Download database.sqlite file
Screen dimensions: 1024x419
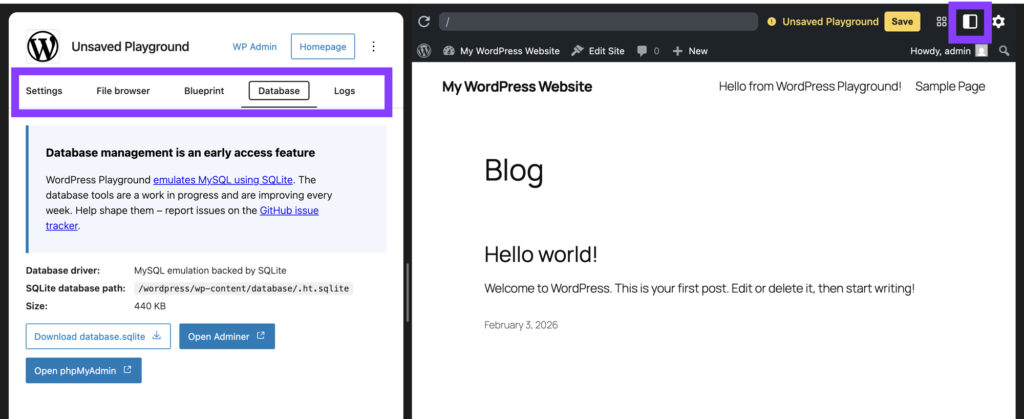tap(98, 336)
